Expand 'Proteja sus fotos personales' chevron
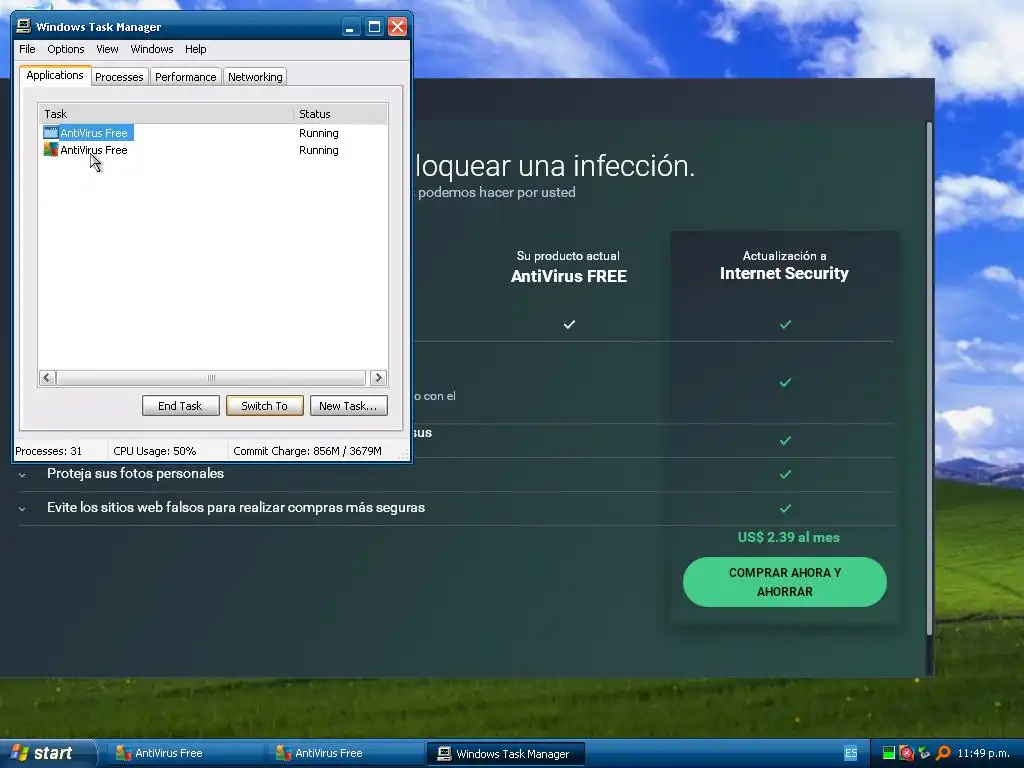The height and width of the screenshot is (768, 1024). click(x=22, y=475)
